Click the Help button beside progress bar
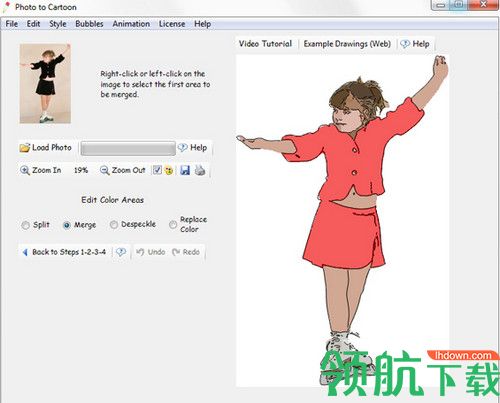 coord(192,148)
